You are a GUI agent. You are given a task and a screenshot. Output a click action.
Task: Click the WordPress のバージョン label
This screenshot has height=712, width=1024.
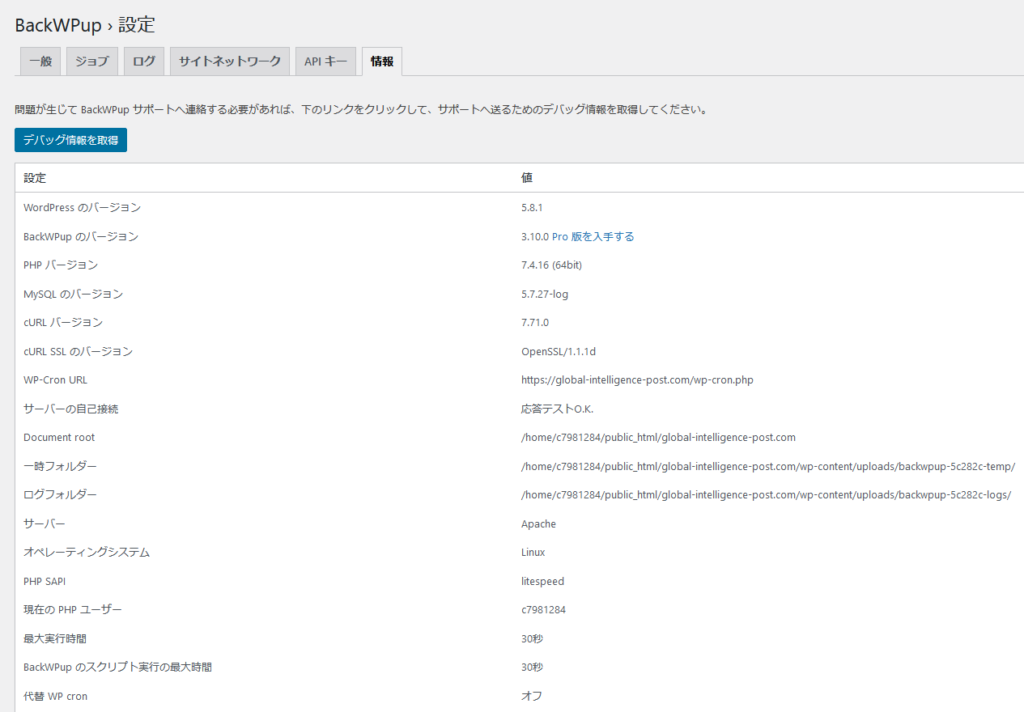(x=82, y=208)
